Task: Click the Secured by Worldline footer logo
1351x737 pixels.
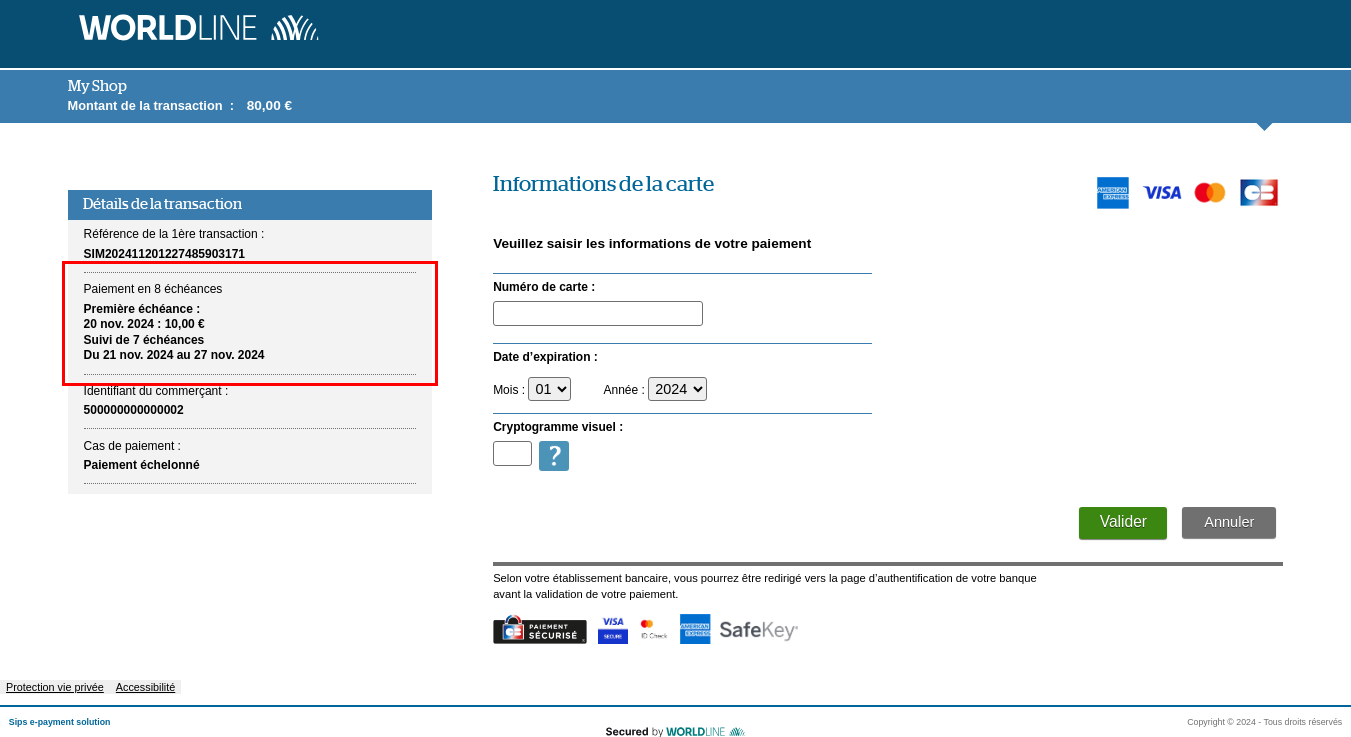Action: pos(675,732)
